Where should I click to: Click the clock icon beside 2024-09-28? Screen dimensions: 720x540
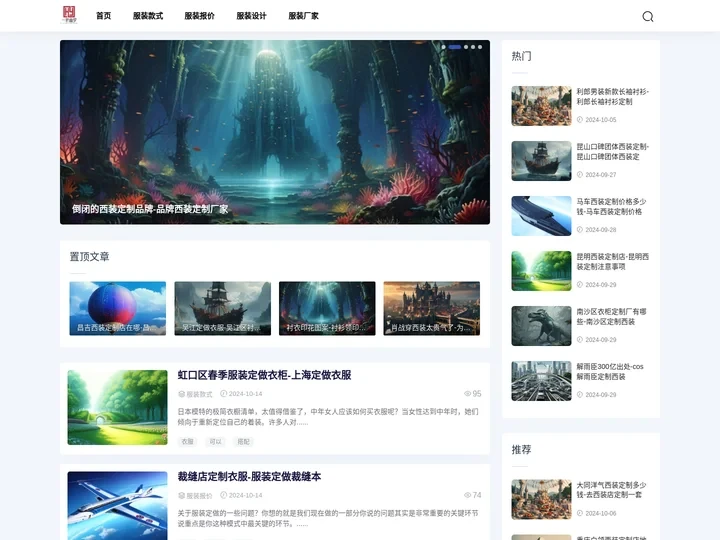(x=579, y=230)
